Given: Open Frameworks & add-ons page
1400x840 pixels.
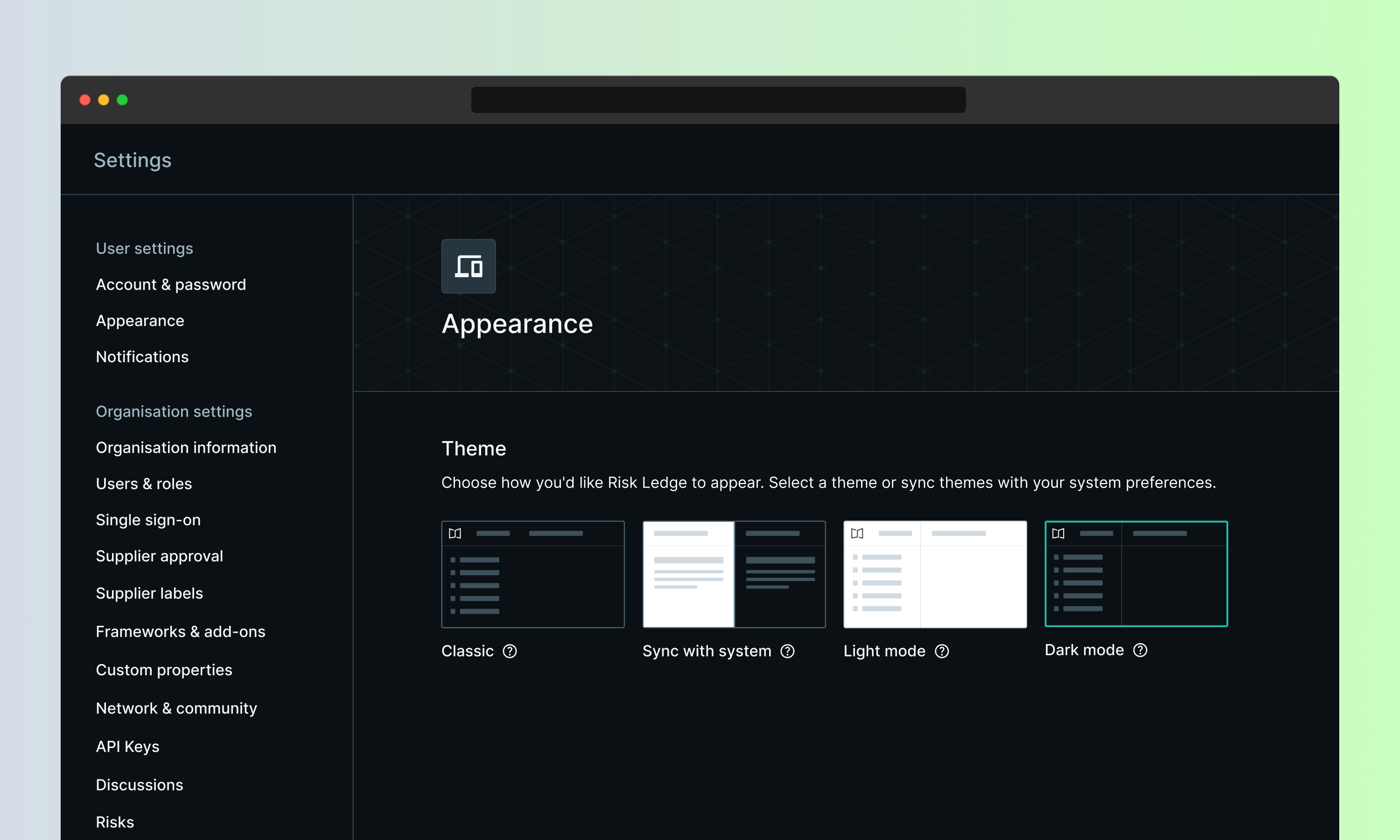Looking at the screenshot, I should click(181, 631).
